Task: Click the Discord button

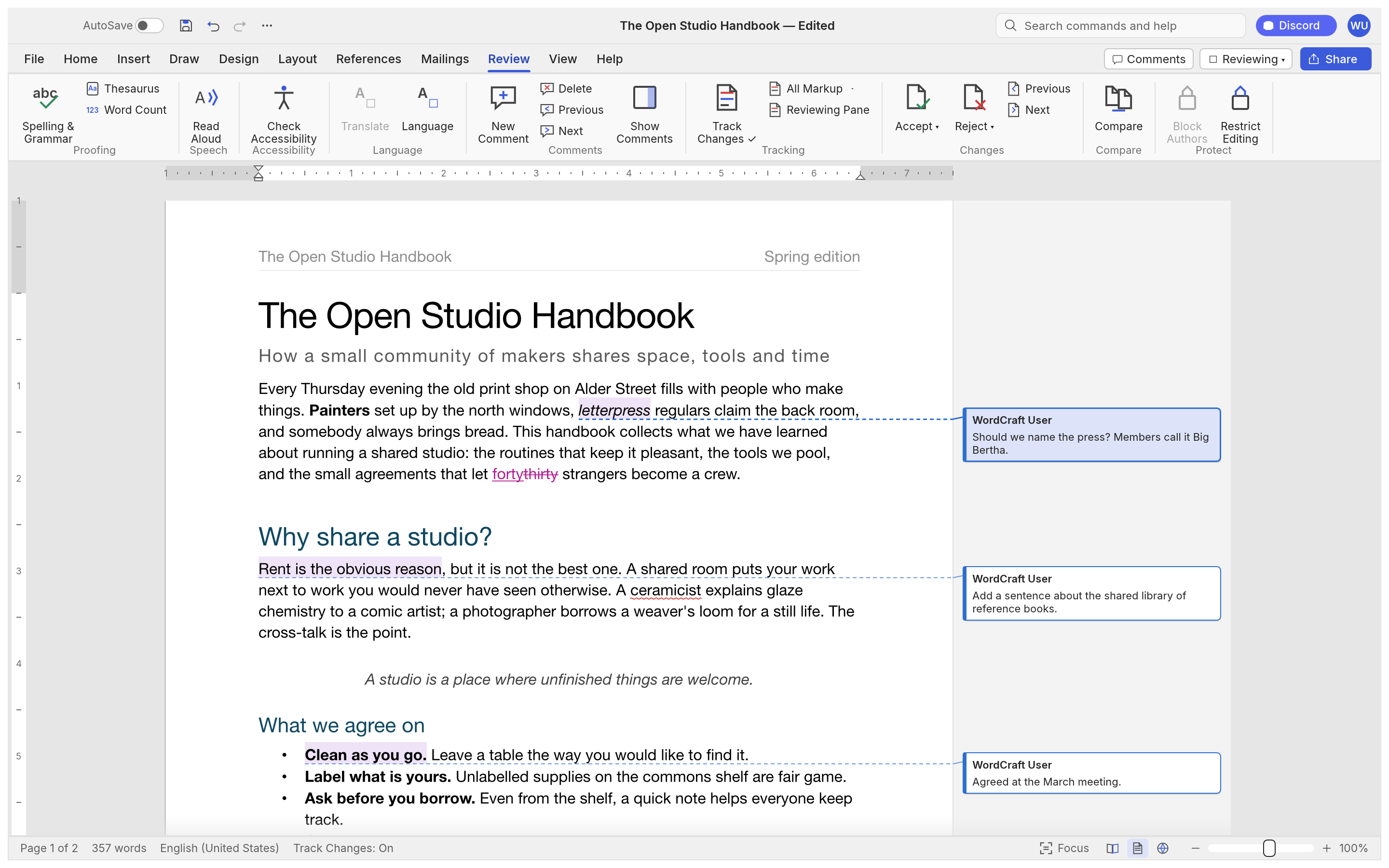Action: coord(1296,25)
